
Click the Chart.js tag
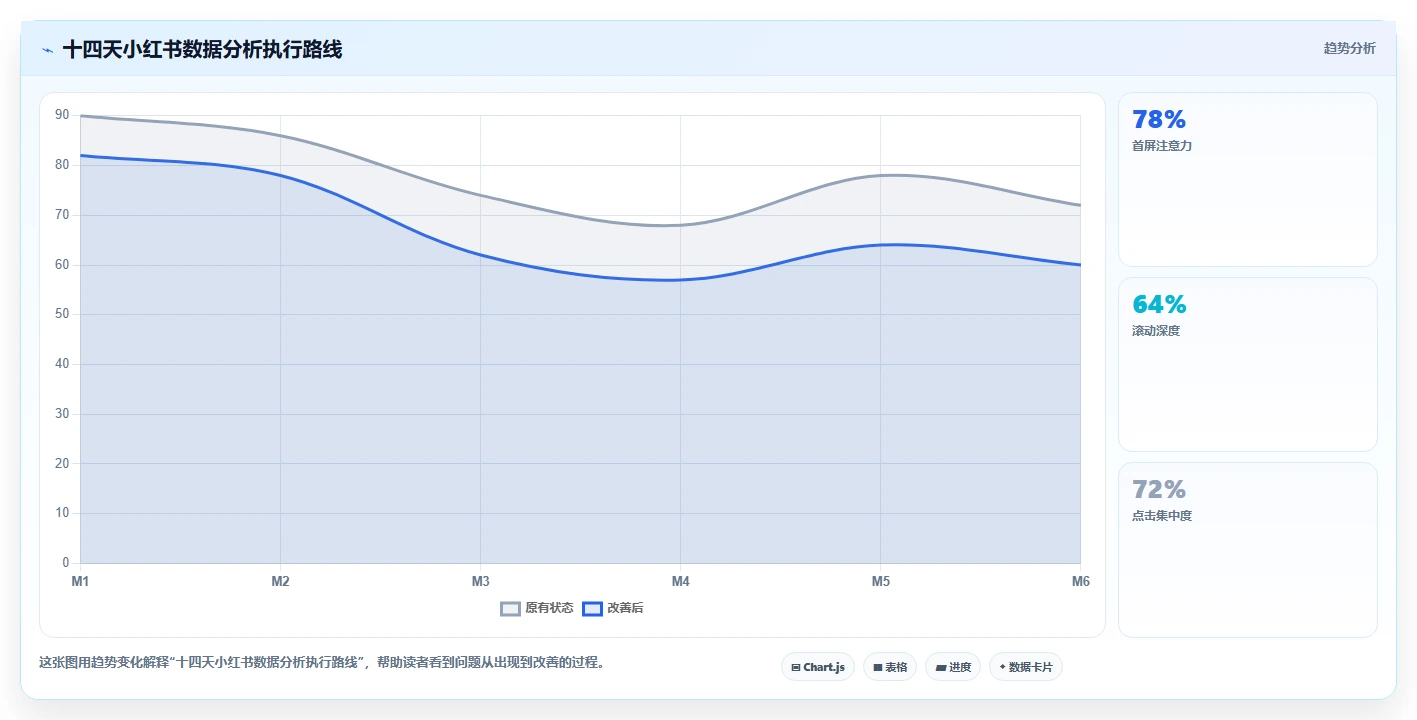coord(818,667)
